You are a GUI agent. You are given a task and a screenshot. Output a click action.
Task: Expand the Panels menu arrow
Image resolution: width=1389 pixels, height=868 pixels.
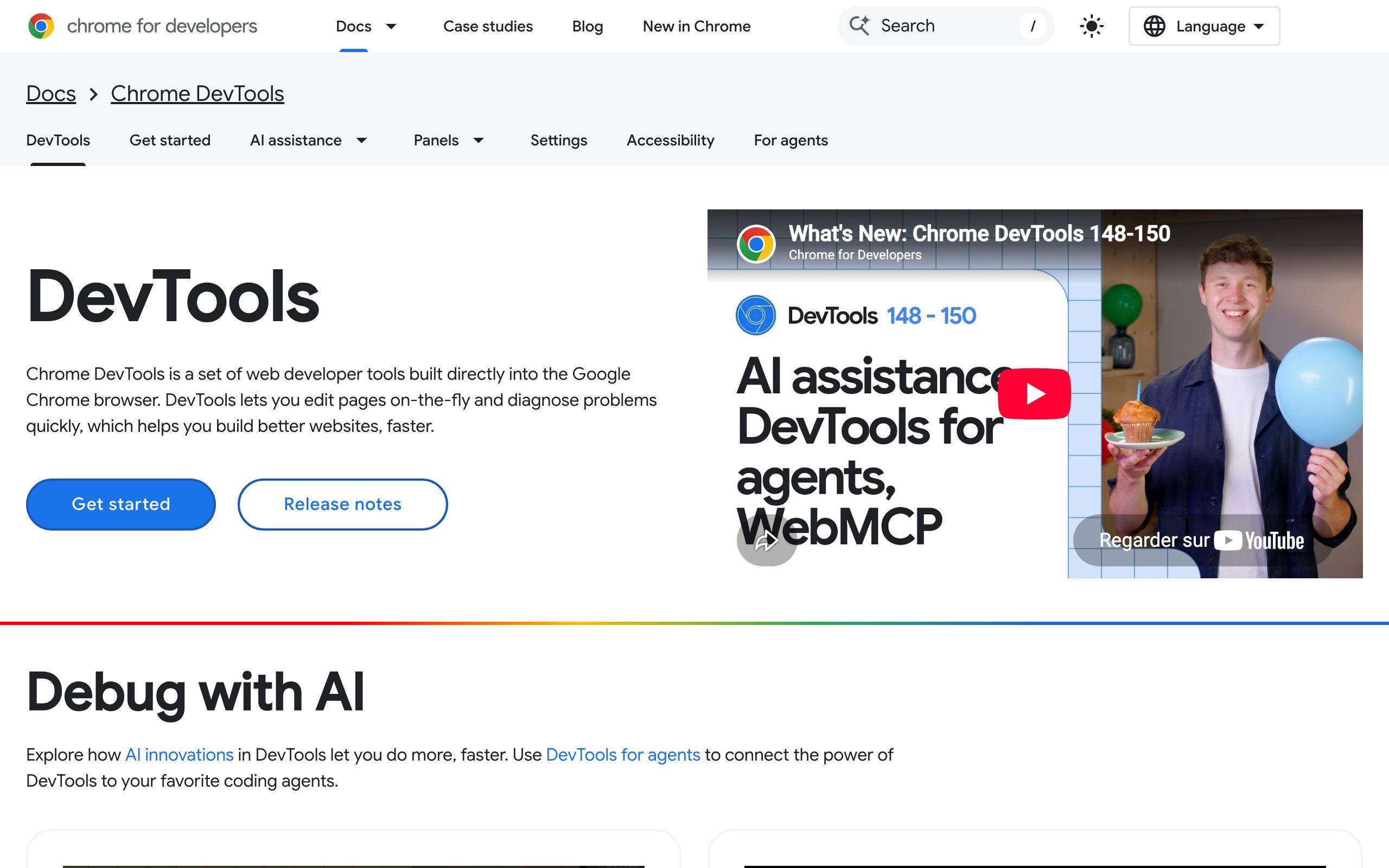pyautogui.click(x=478, y=141)
